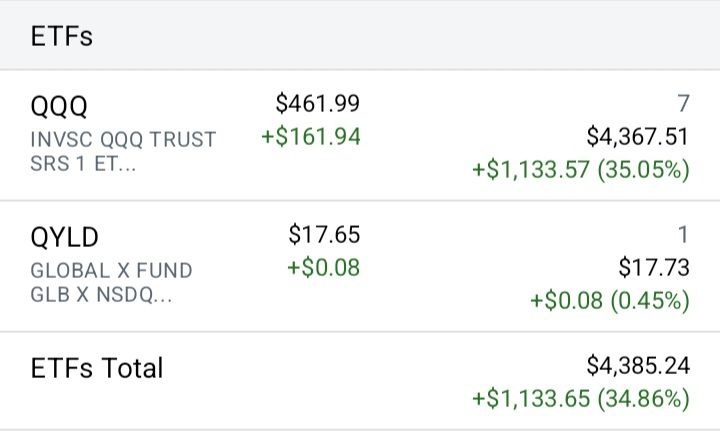This screenshot has height=440, width=720.
Task: Select QQQ price change +$161.94
Action: (x=310, y=137)
